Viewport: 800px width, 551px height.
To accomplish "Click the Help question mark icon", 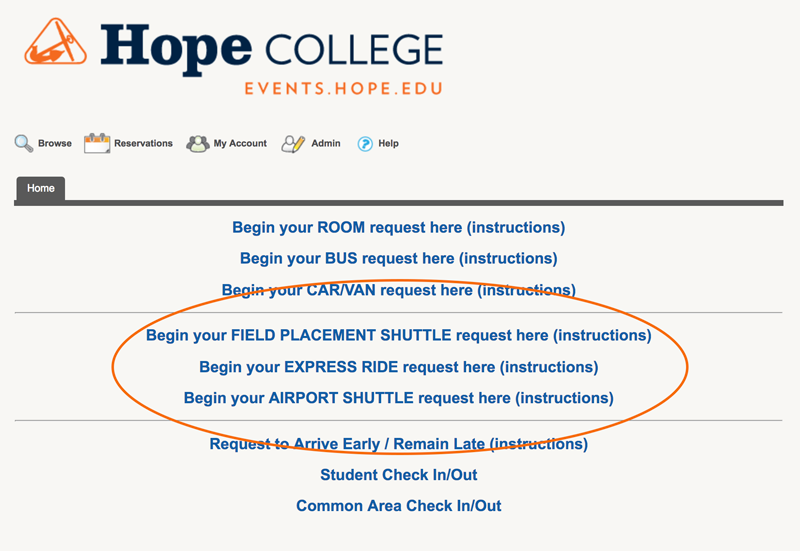I will (365, 143).
